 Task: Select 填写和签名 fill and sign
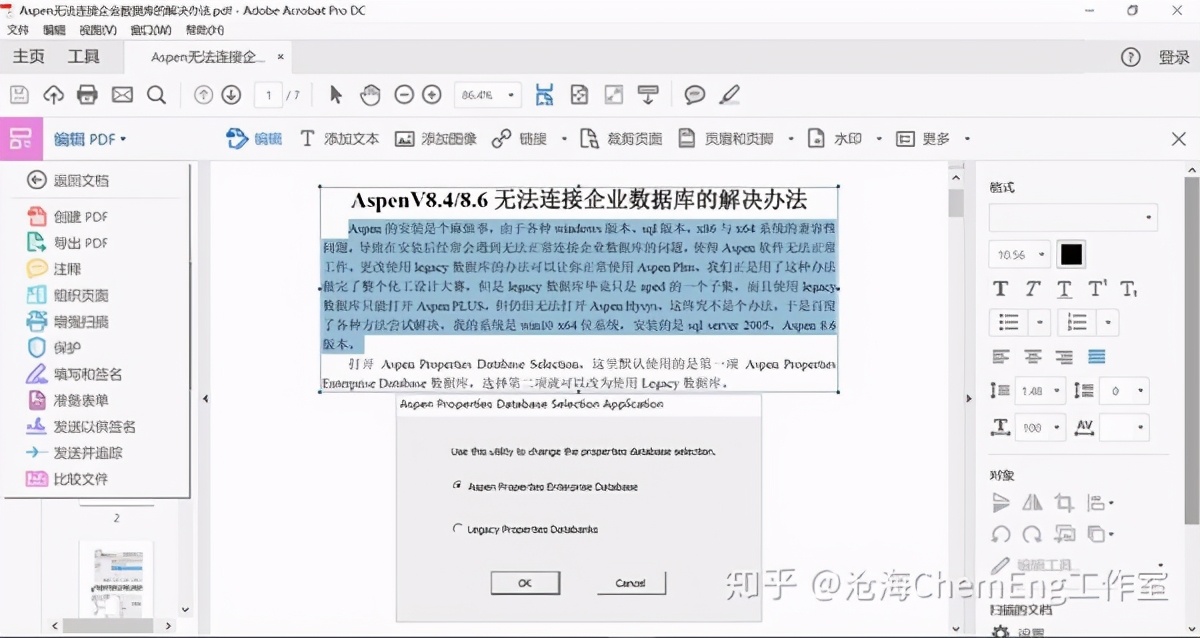click(75, 374)
